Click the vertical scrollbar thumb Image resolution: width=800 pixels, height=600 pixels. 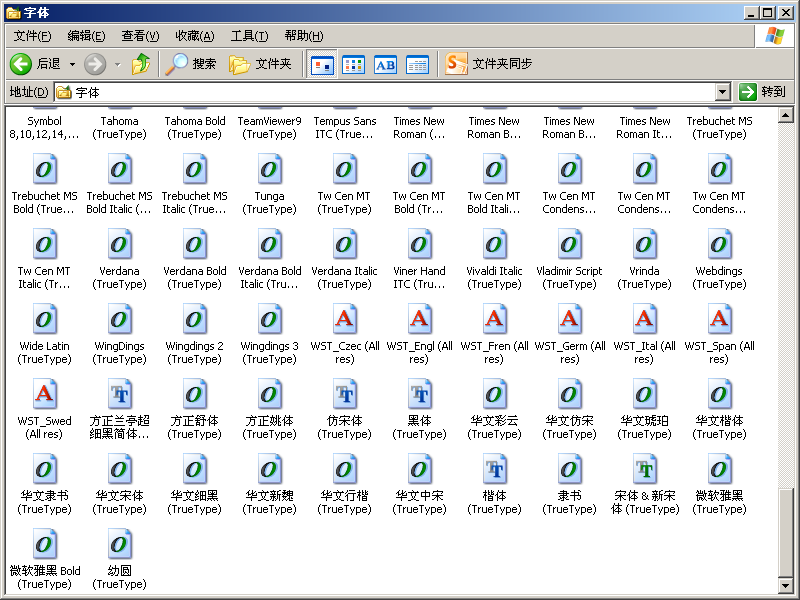pyautogui.click(x=786, y=532)
